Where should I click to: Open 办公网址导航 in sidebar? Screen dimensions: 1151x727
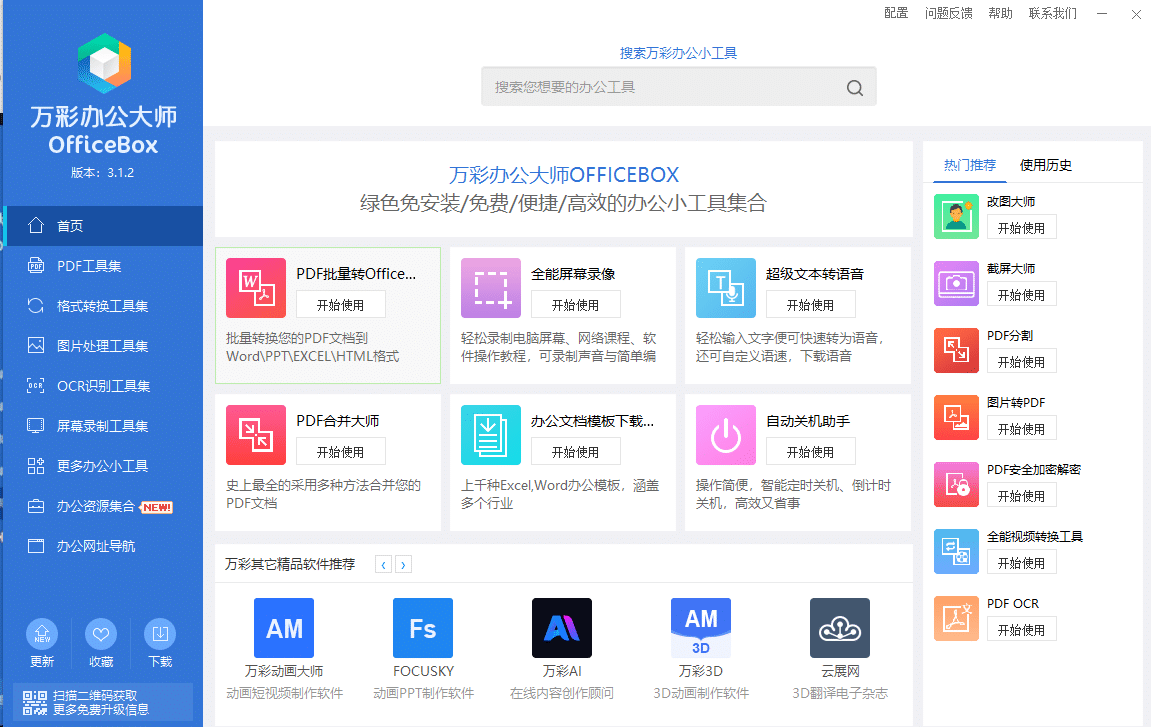[x=103, y=546]
